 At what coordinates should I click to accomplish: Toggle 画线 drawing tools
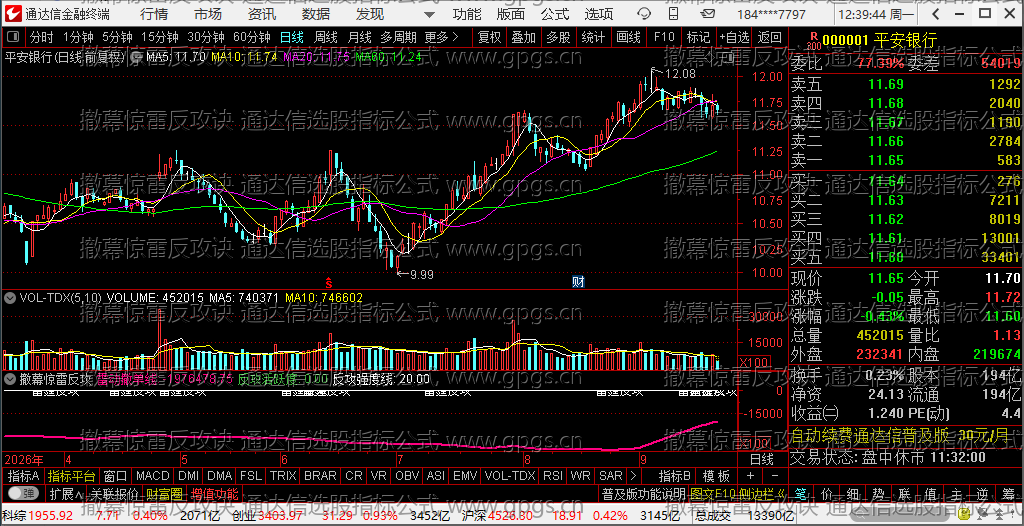click(628, 37)
